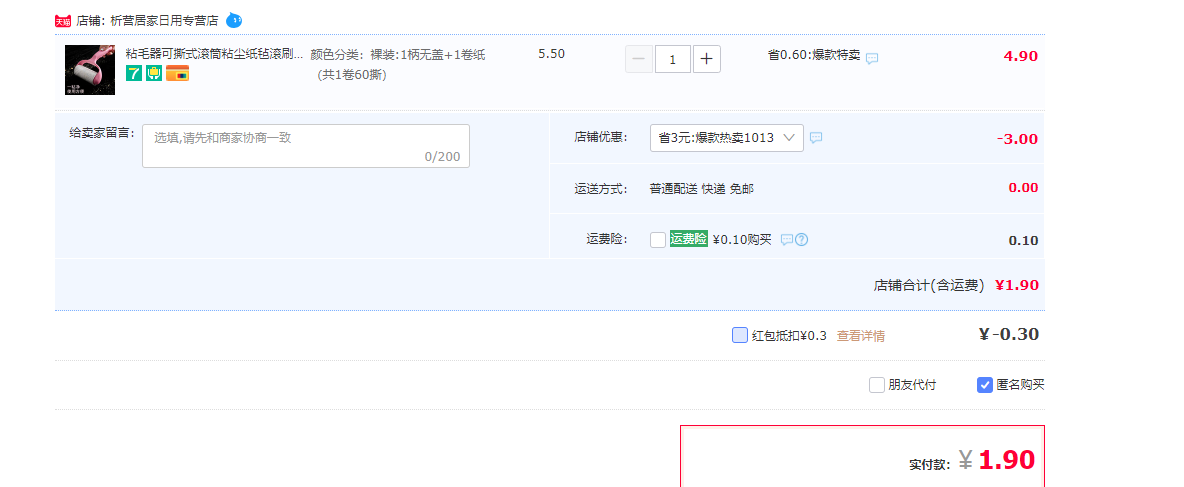1184x487 pixels.
Task: Open the 省3元:爆款热卖1013 store discount dropdown
Action: (726, 138)
